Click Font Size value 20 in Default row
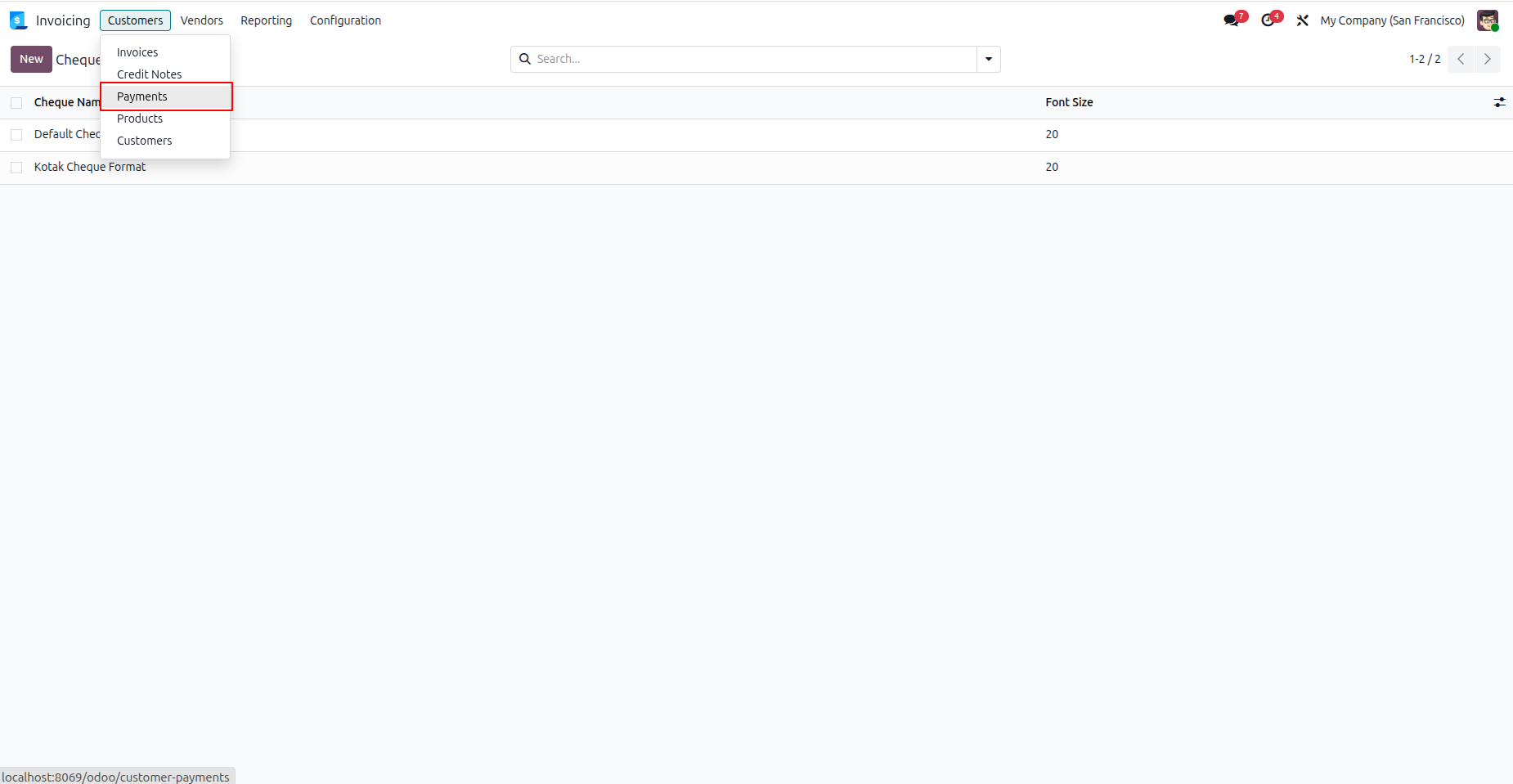This screenshot has width=1513, height=784. 1052,134
